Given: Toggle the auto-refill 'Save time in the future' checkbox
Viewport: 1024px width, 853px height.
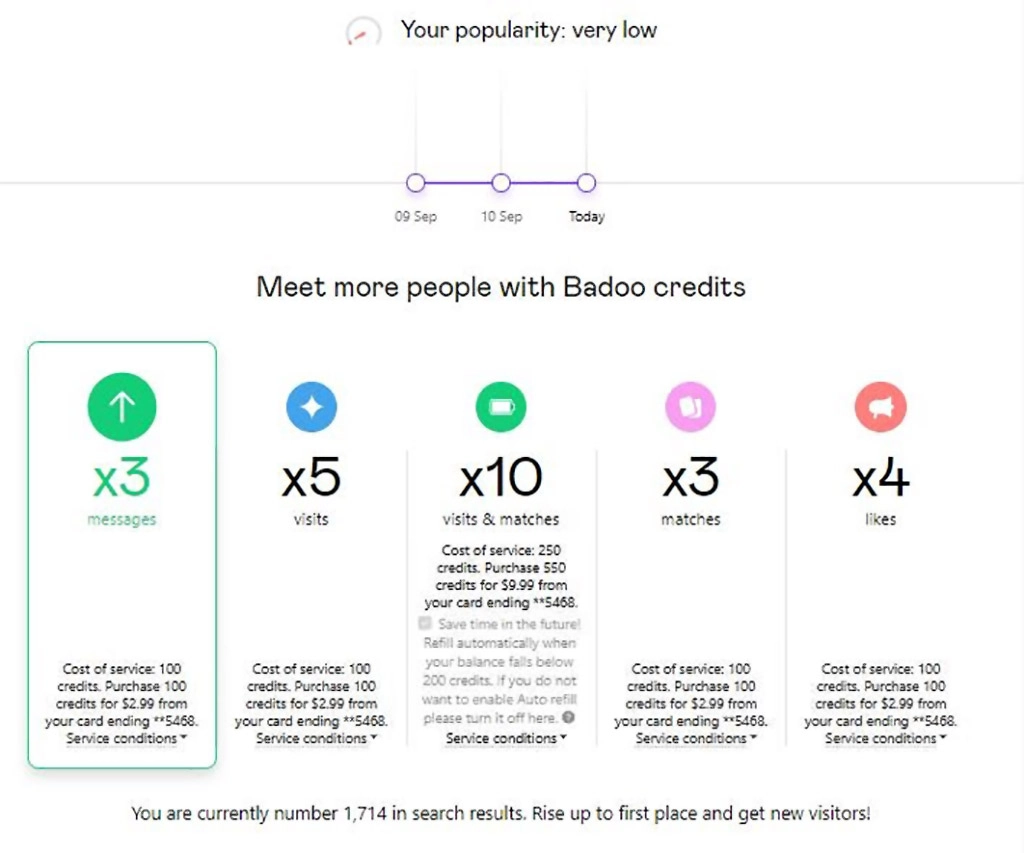Looking at the screenshot, I should click(x=426, y=623).
